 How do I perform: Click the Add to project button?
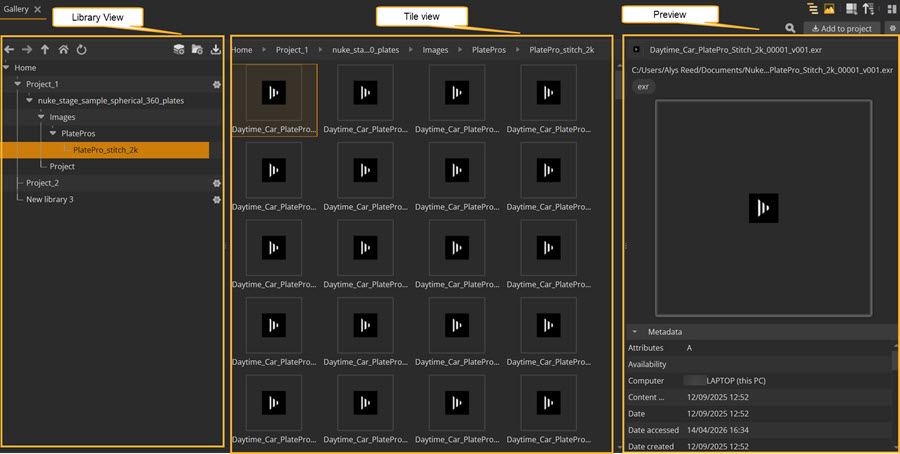[842, 29]
